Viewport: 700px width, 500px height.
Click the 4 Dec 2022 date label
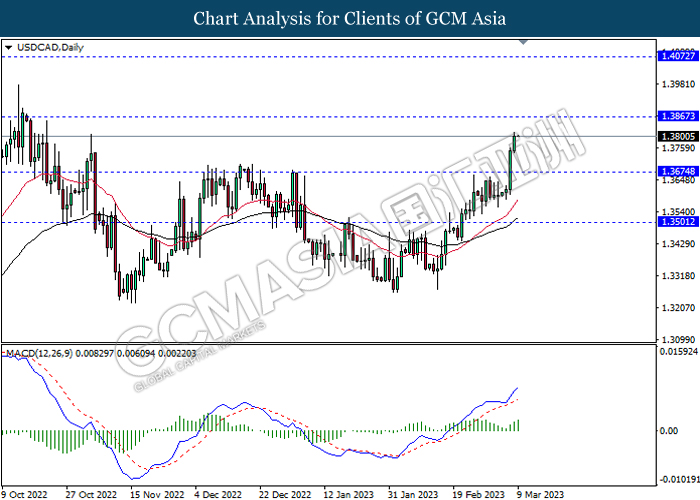pos(218,494)
